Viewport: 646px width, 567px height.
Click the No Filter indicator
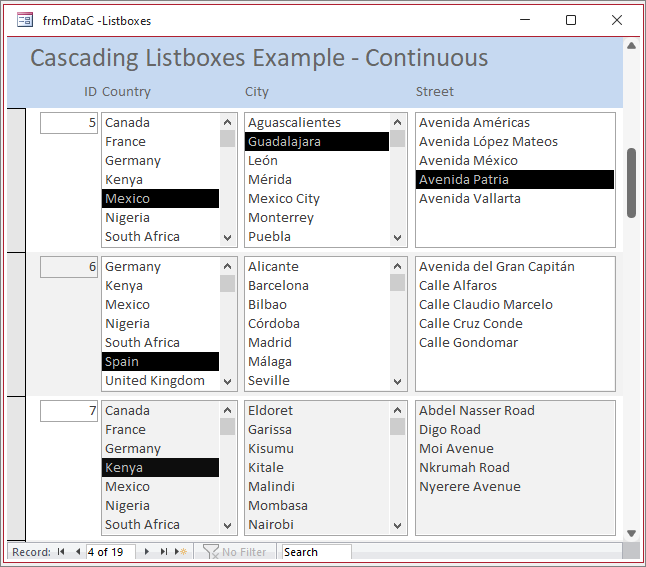pyautogui.click(x=235, y=552)
